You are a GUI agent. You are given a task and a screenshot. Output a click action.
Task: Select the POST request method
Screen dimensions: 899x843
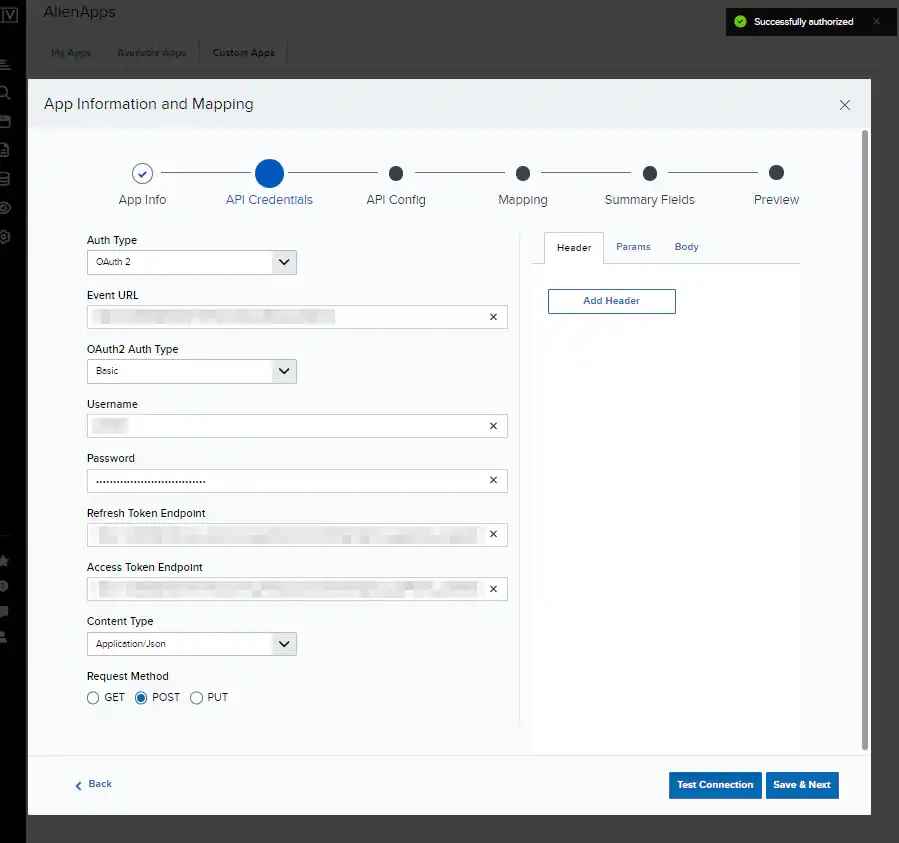141,698
